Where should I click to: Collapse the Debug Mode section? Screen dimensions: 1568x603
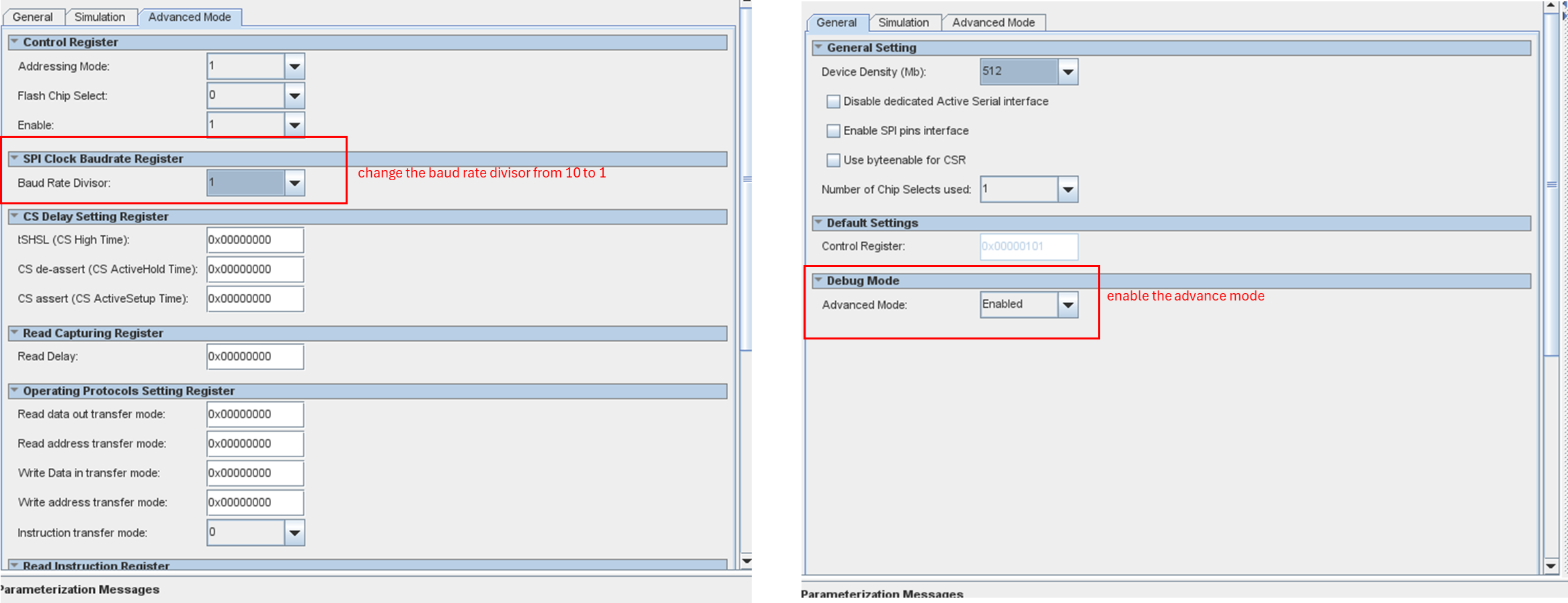pyautogui.click(x=818, y=280)
